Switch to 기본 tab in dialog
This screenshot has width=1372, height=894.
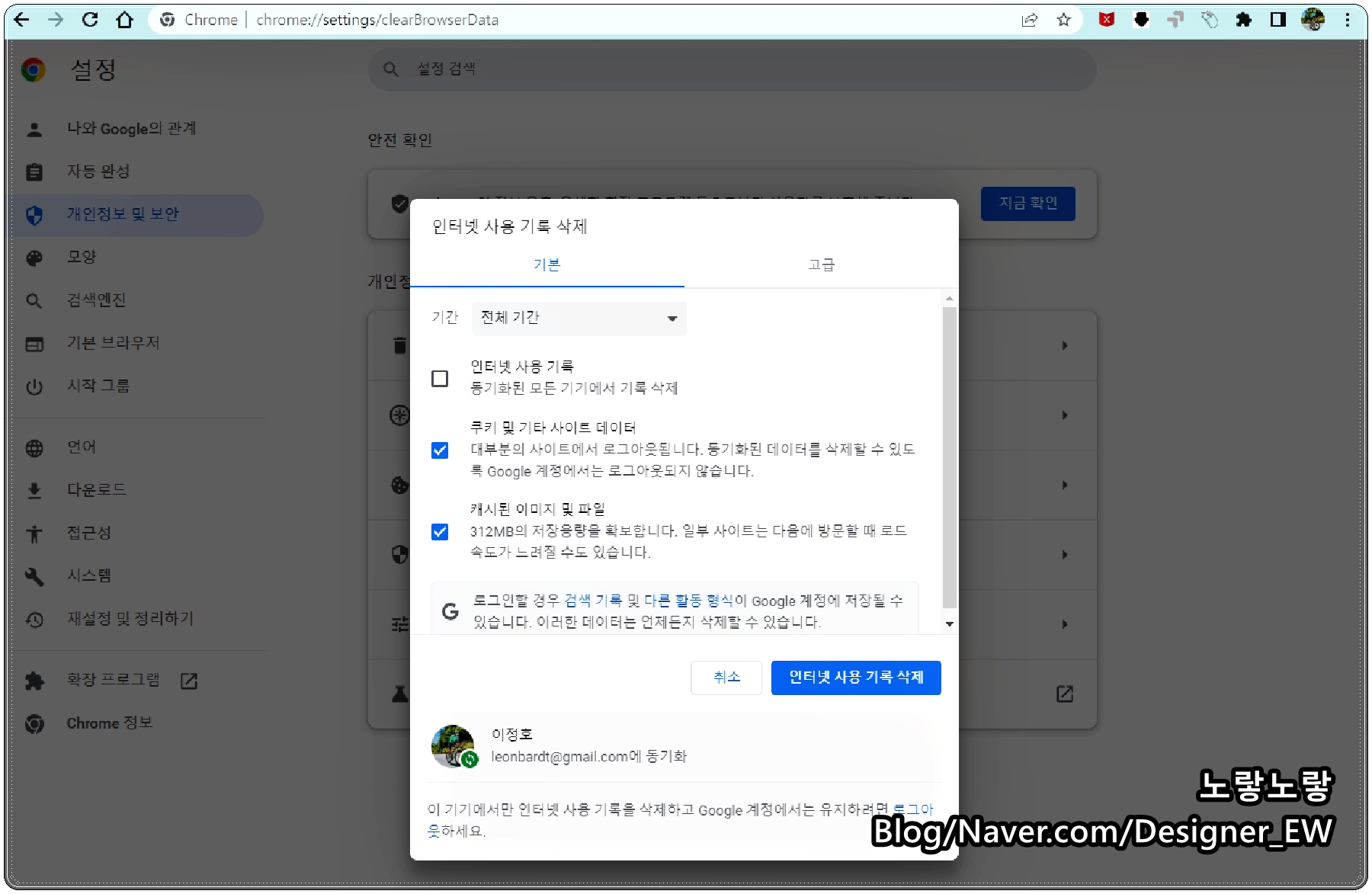(547, 265)
